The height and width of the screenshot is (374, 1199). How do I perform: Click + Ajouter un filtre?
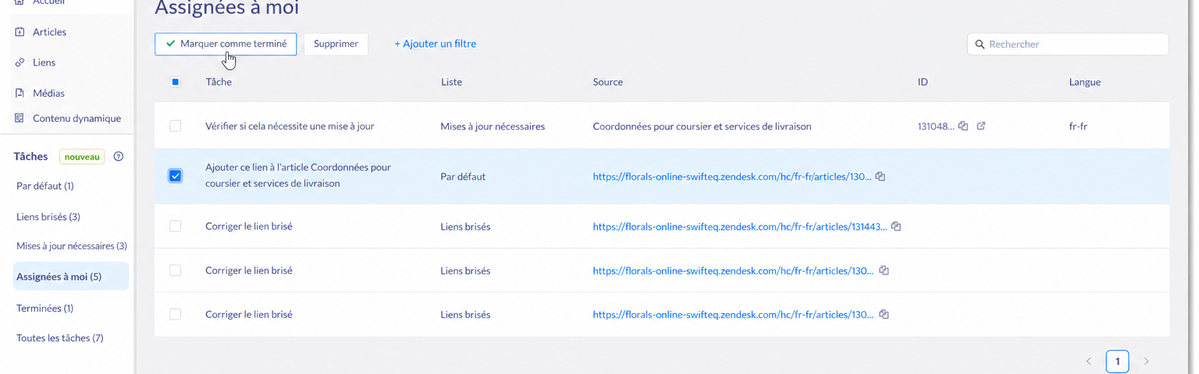(435, 44)
